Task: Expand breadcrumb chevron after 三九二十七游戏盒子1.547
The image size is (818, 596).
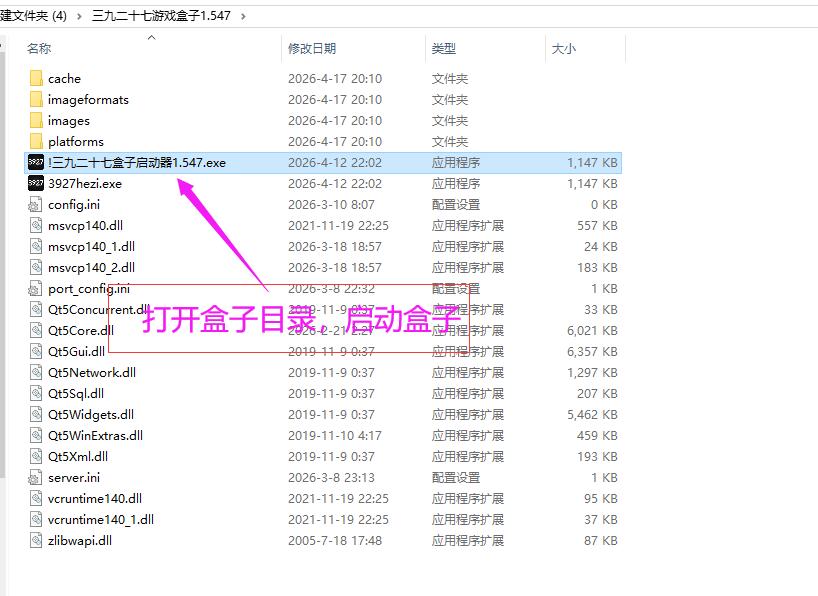Action: pos(243,15)
